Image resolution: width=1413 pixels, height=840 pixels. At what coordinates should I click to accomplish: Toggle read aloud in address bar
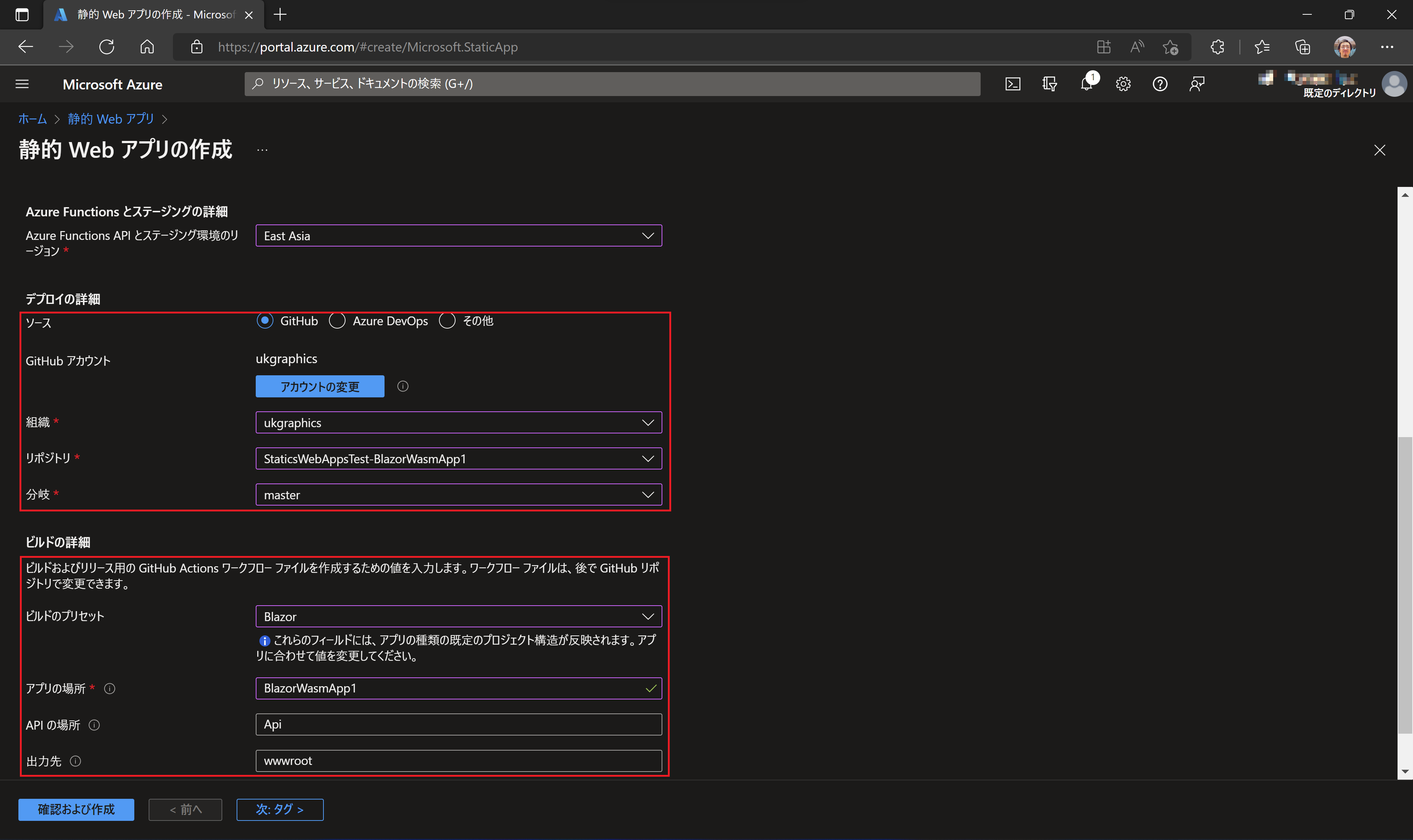1137,47
